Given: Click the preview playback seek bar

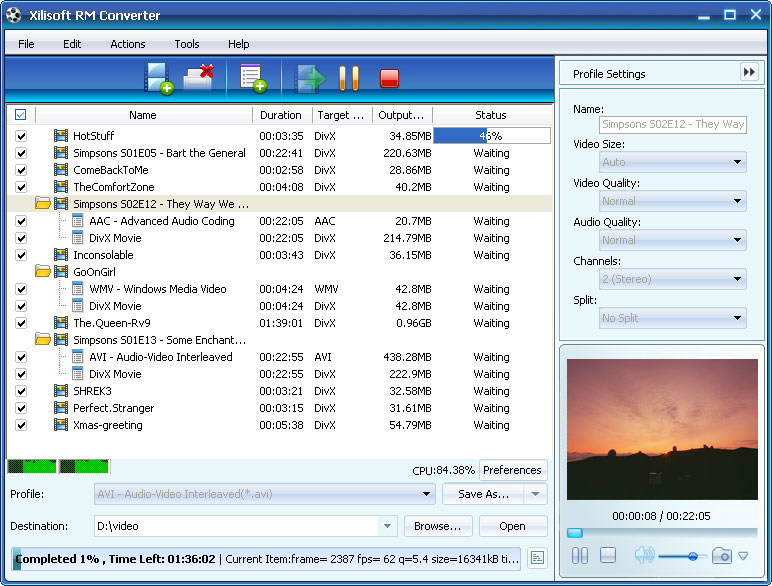Looking at the screenshot, I should [662, 533].
